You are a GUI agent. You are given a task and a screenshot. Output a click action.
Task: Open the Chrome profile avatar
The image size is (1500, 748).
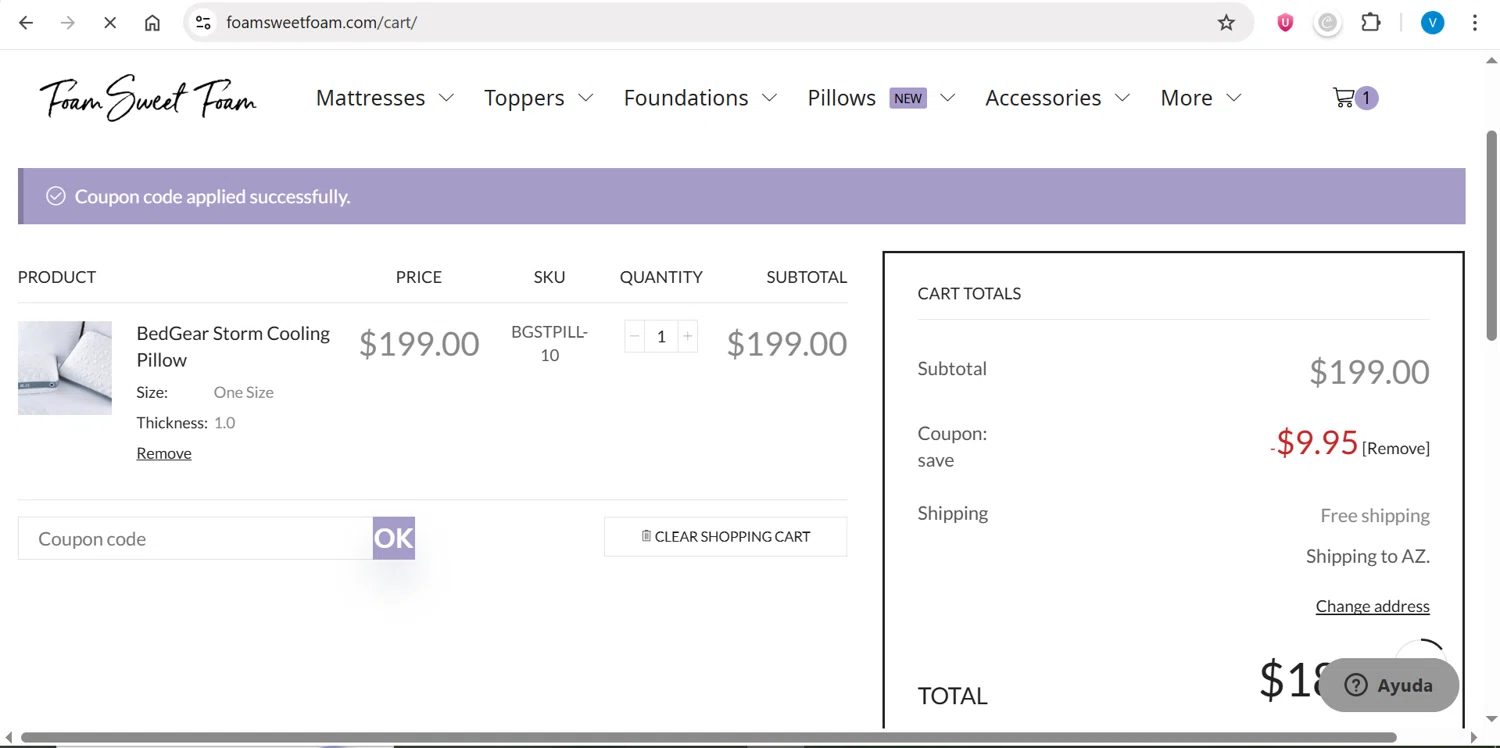click(x=1433, y=22)
